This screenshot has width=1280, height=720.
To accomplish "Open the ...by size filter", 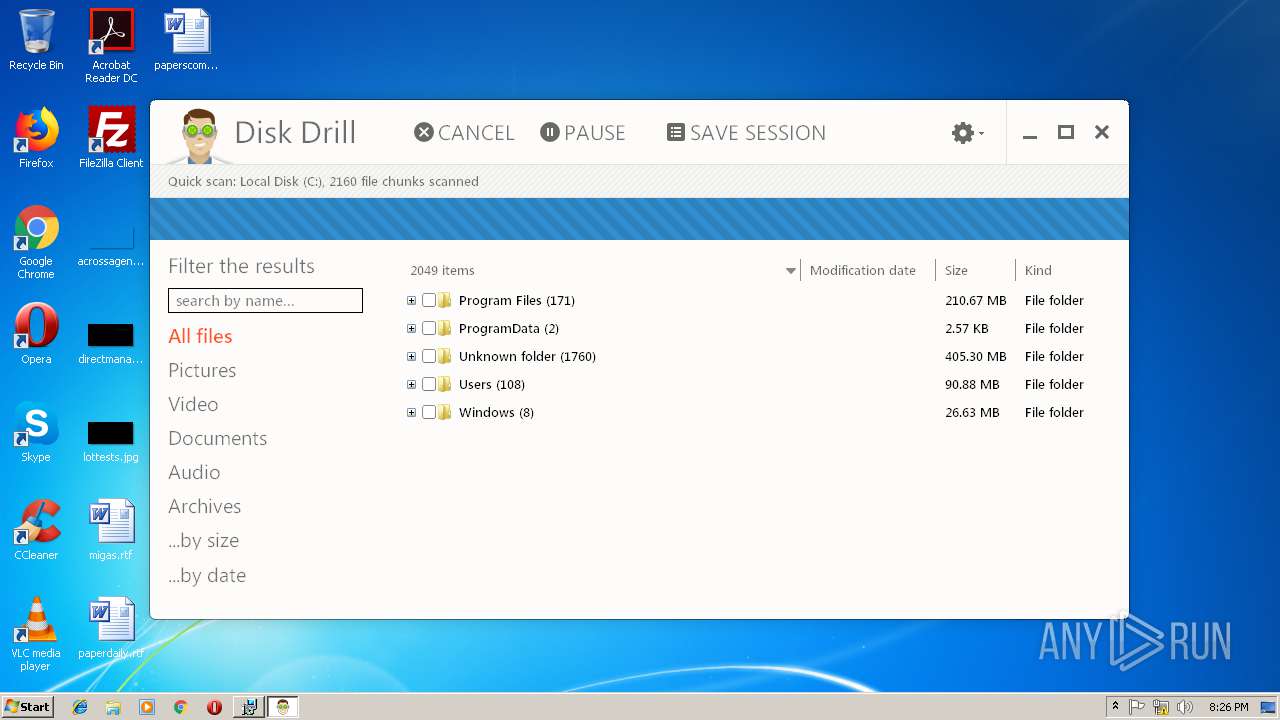I will coord(203,540).
